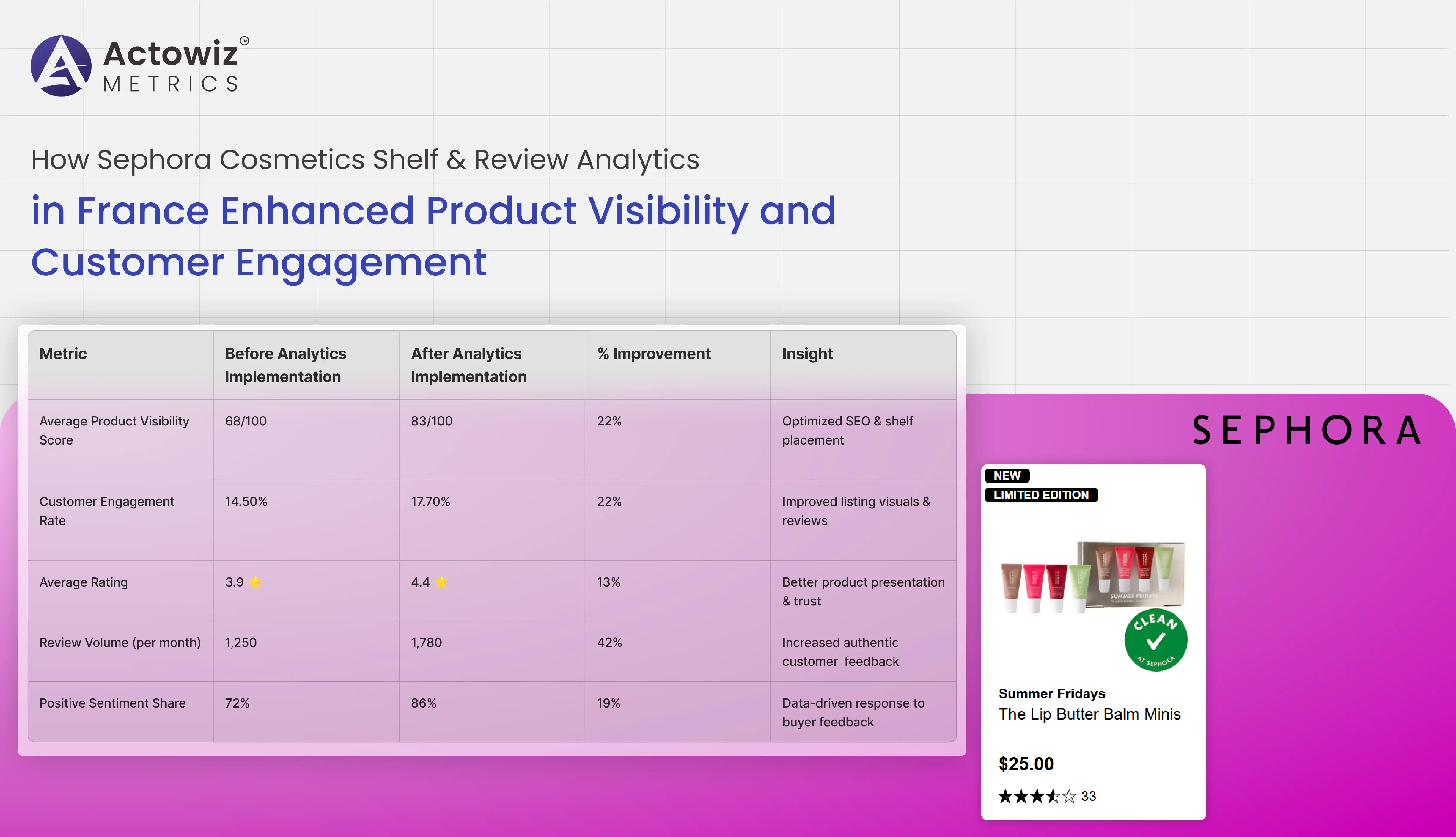Click the Review Volume (per month) cell
Viewport: 1456px width, 837px height.
point(120,643)
